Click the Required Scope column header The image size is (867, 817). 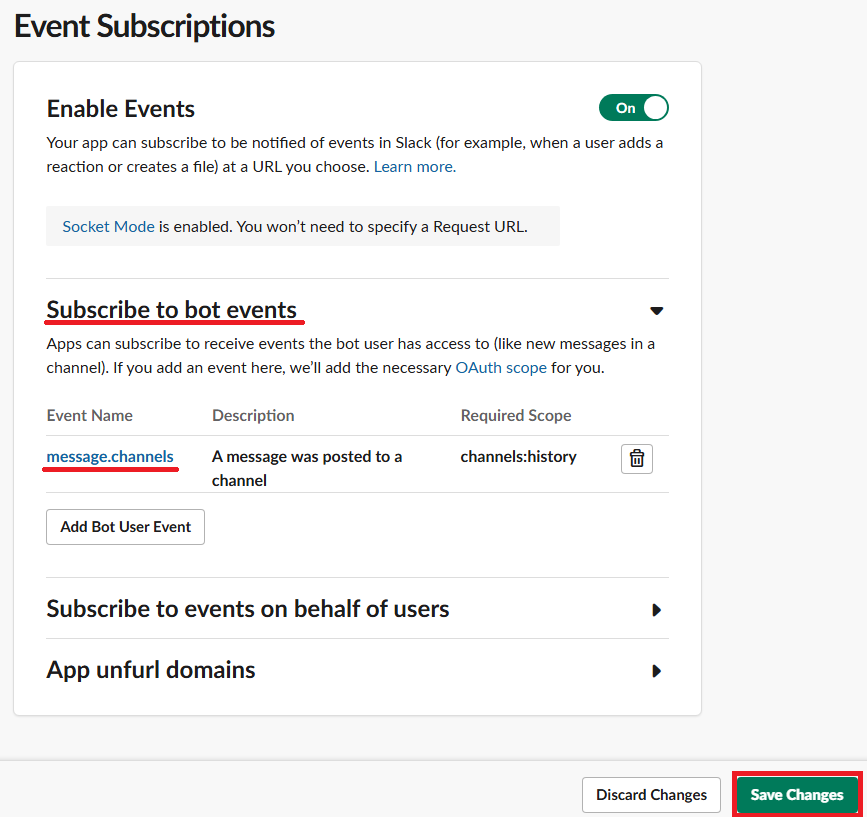pos(515,415)
